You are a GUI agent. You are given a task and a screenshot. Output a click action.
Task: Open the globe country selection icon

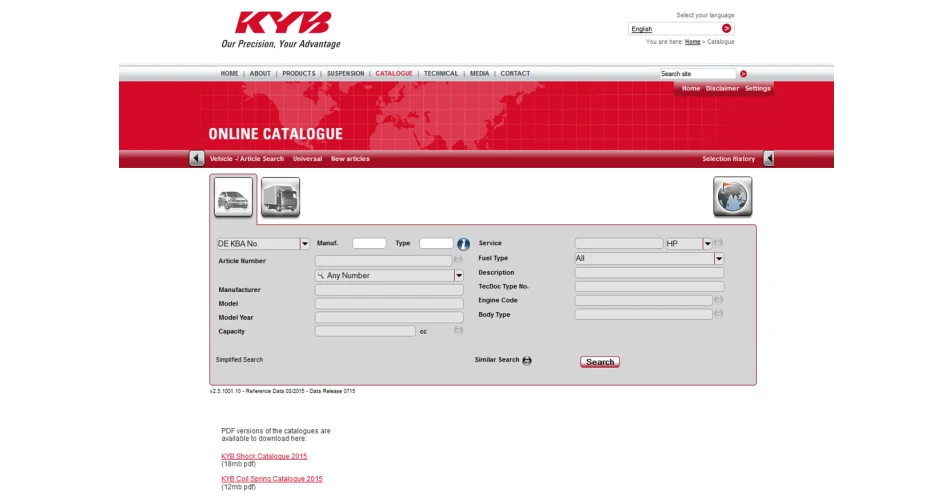pyautogui.click(x=733, y=197)
